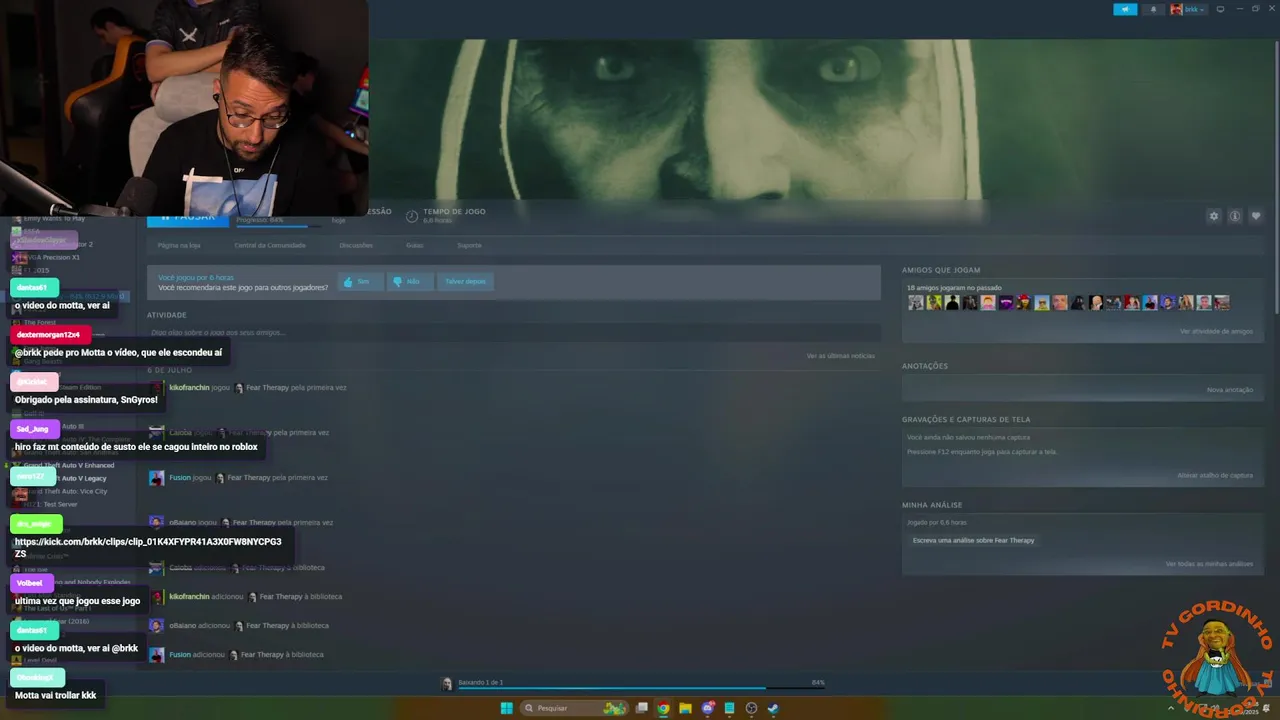Screen dimensions: 1280x720
Task: Open Task View on taskbar
Action: (x=642, y=708)
